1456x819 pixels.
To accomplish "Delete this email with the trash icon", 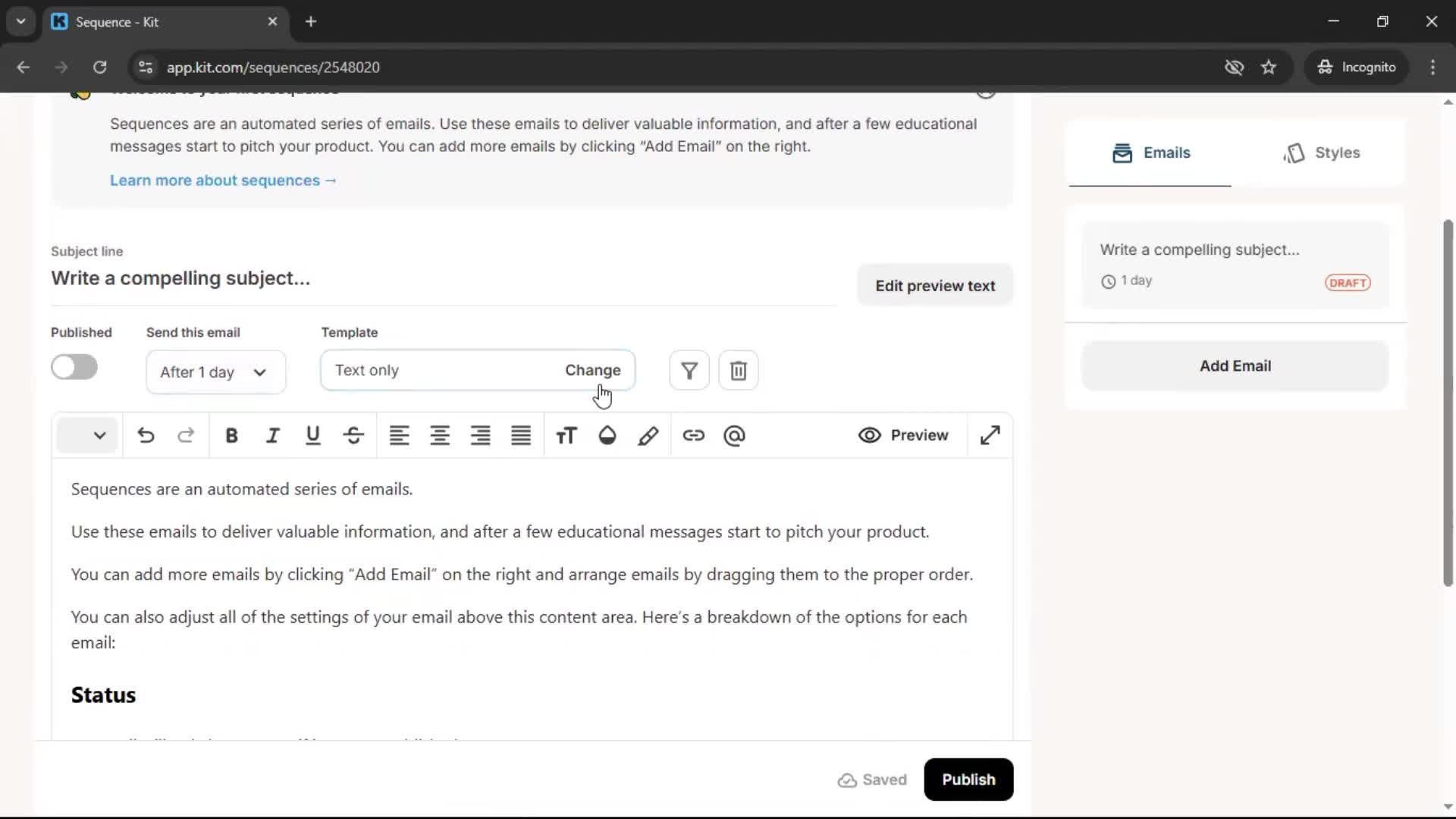I will pyautogui.click(x=738, y=370).
